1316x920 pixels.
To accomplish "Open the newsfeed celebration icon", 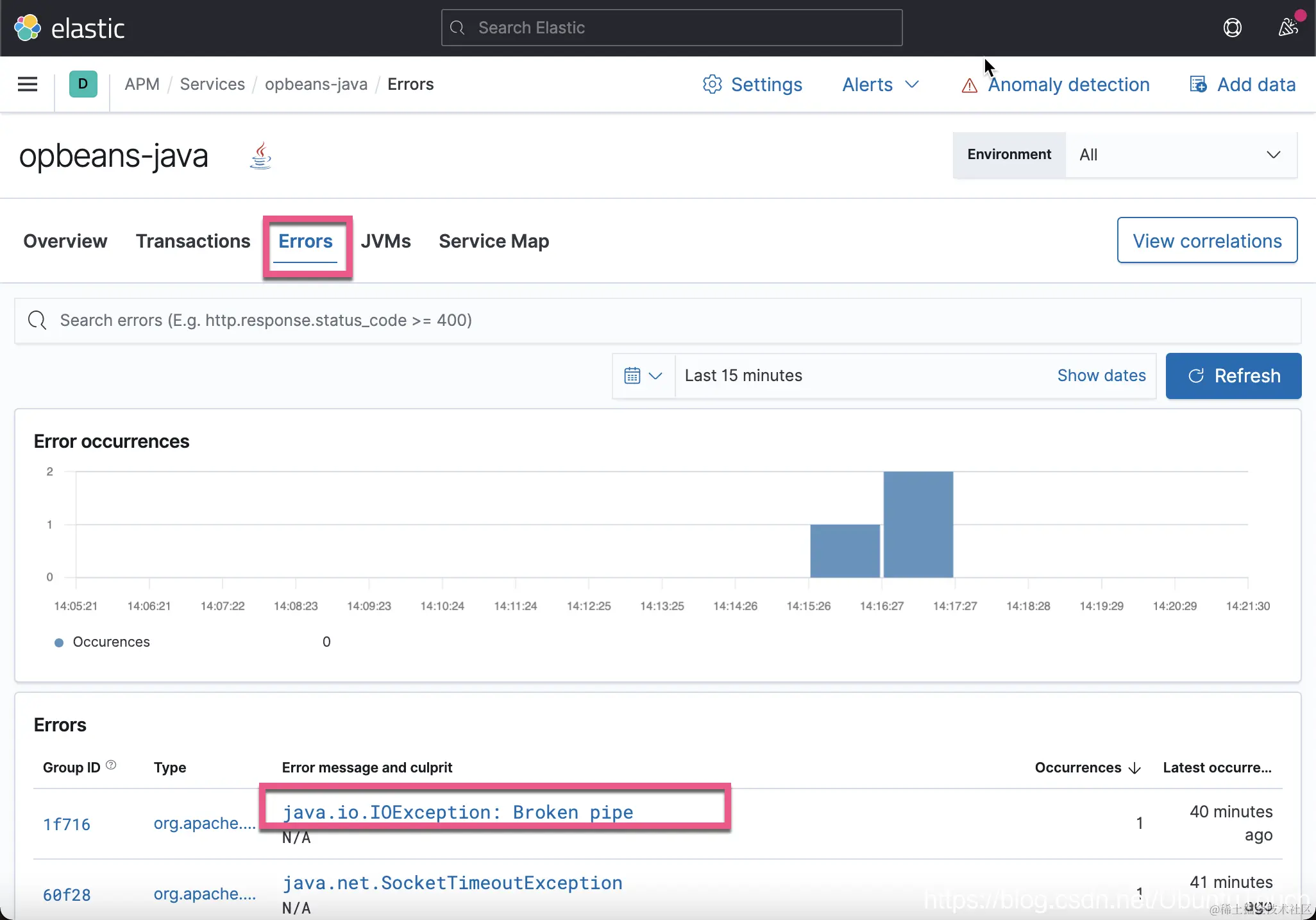I will 1288,28.
